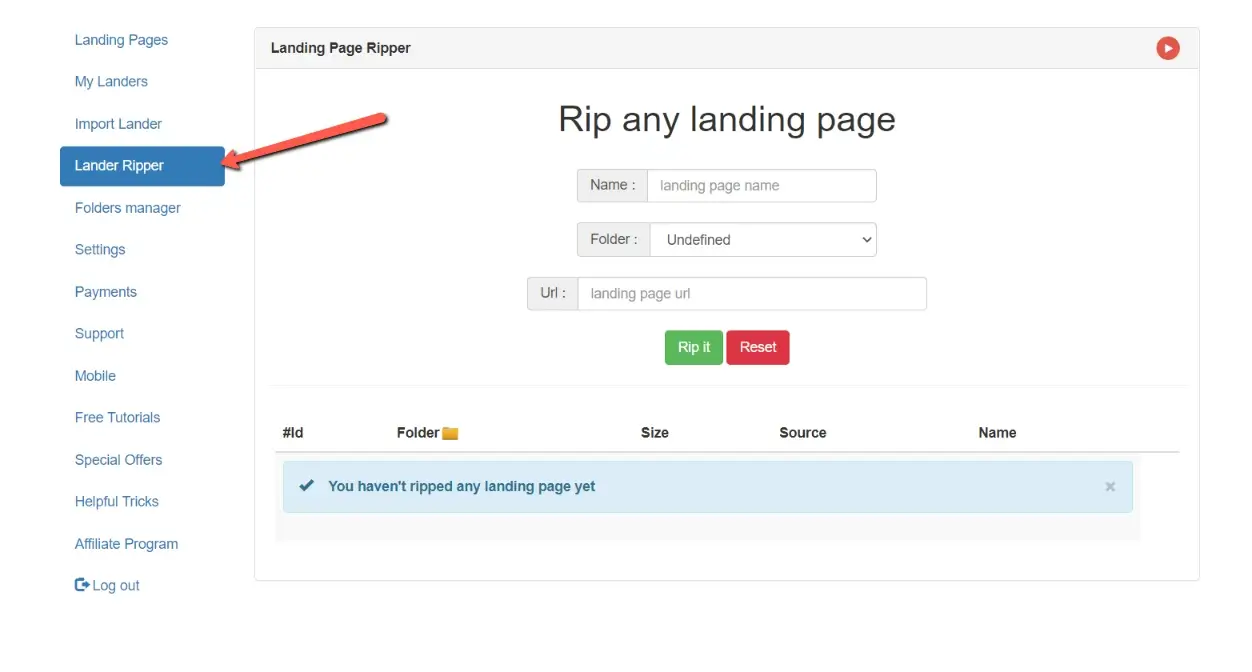The image size is (1252, 672).
Task: Click the Log out icon
Action: [x=82, y=585]
